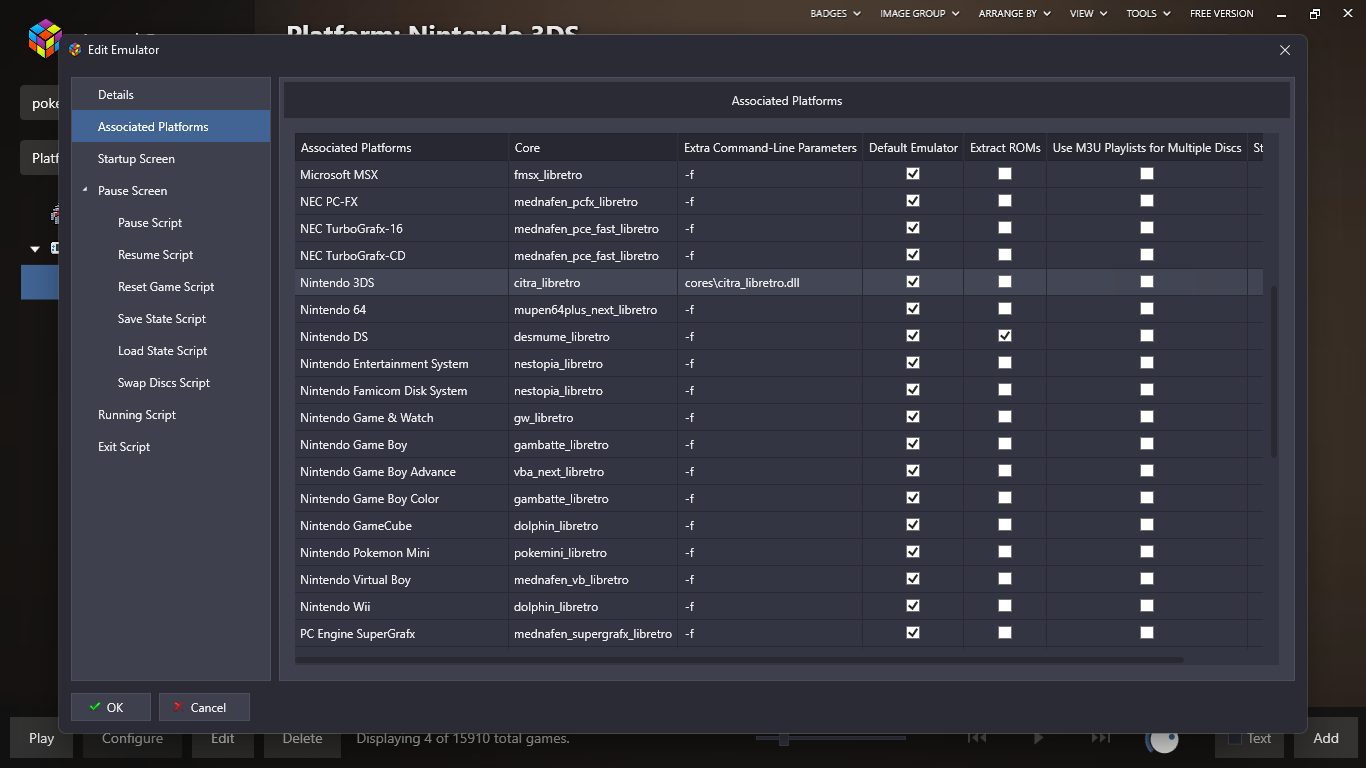Adjust the image size slider in bottom bar
The height and width of the screenshot is (768, 1366).
pos(784,738)
